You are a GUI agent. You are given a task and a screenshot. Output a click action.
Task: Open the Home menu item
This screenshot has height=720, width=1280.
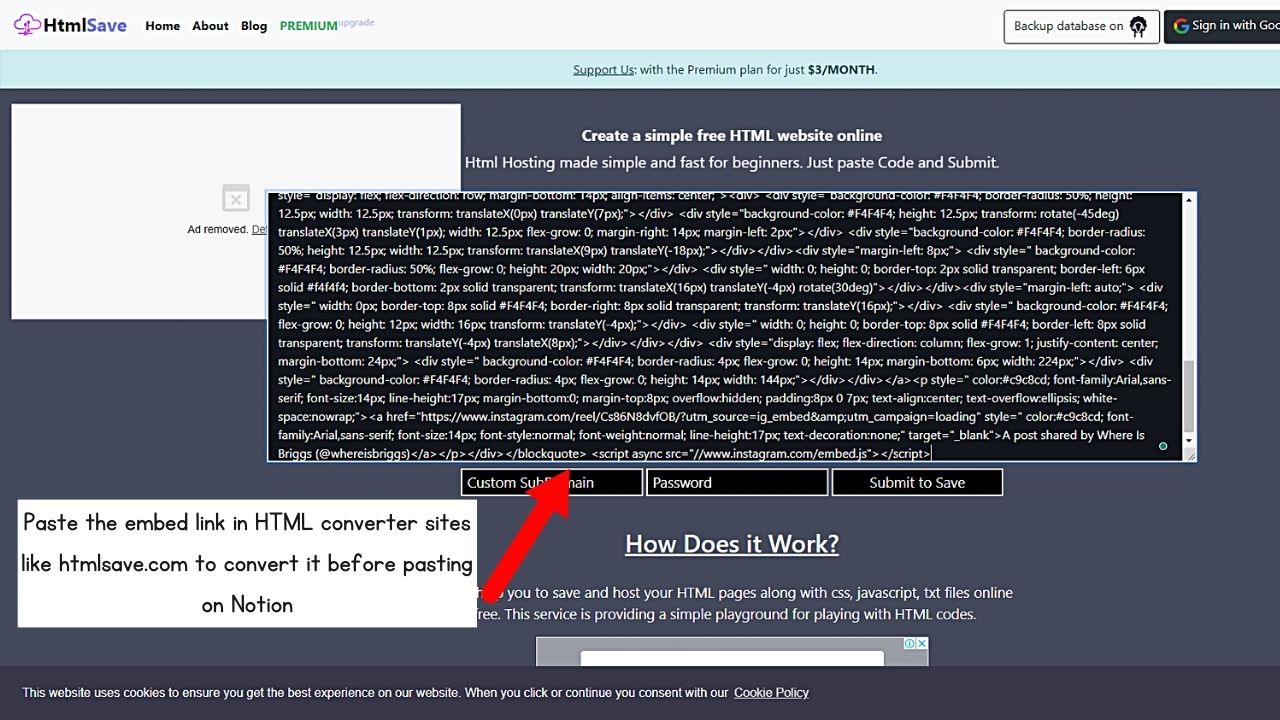point(162,26)
